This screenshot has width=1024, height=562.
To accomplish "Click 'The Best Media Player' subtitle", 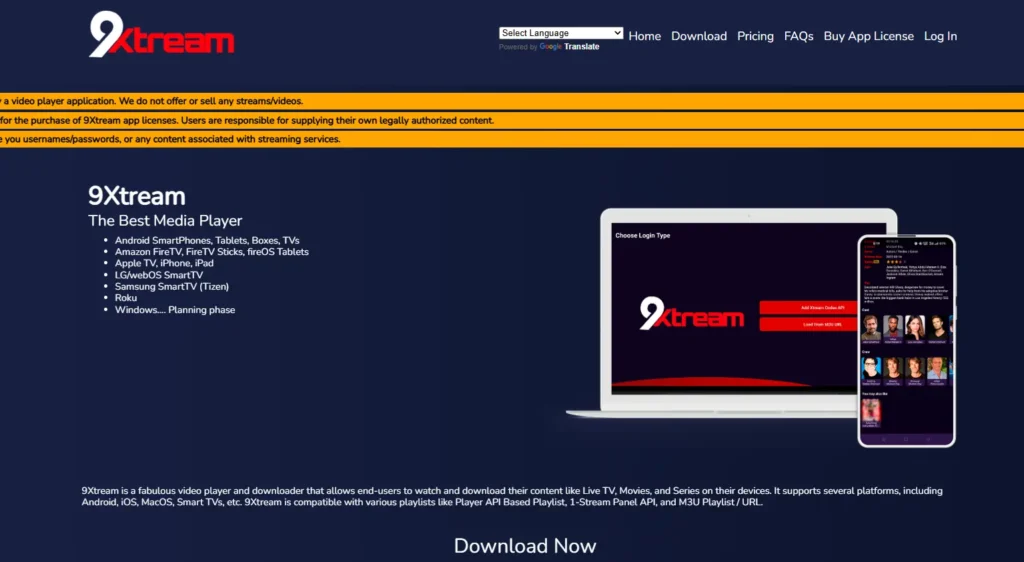I will [165, 221].
